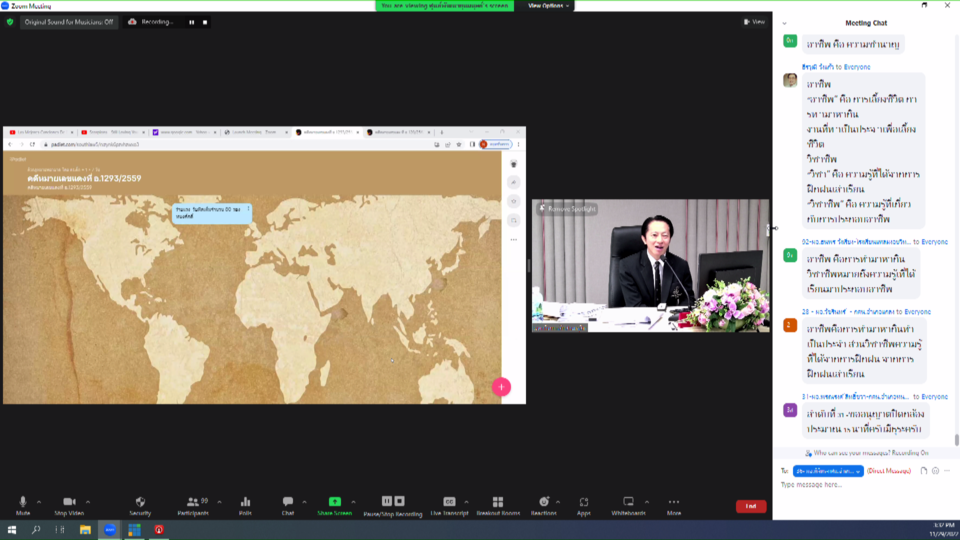Click the Padlet sidebar trash icon

click(514, 164)
